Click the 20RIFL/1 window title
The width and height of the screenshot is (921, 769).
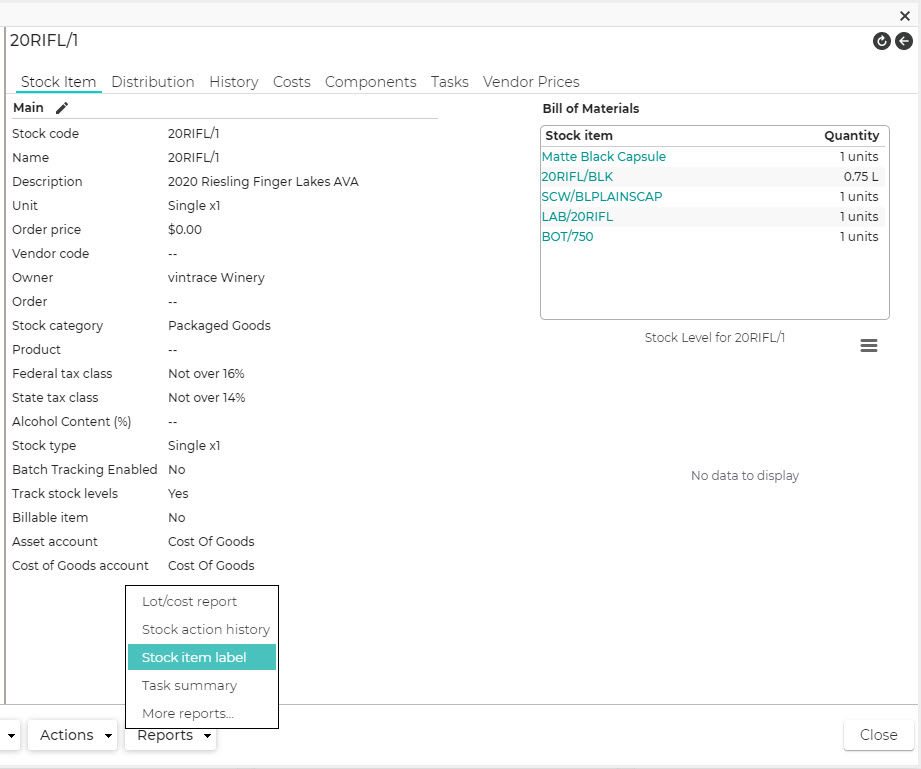(44, 41)
